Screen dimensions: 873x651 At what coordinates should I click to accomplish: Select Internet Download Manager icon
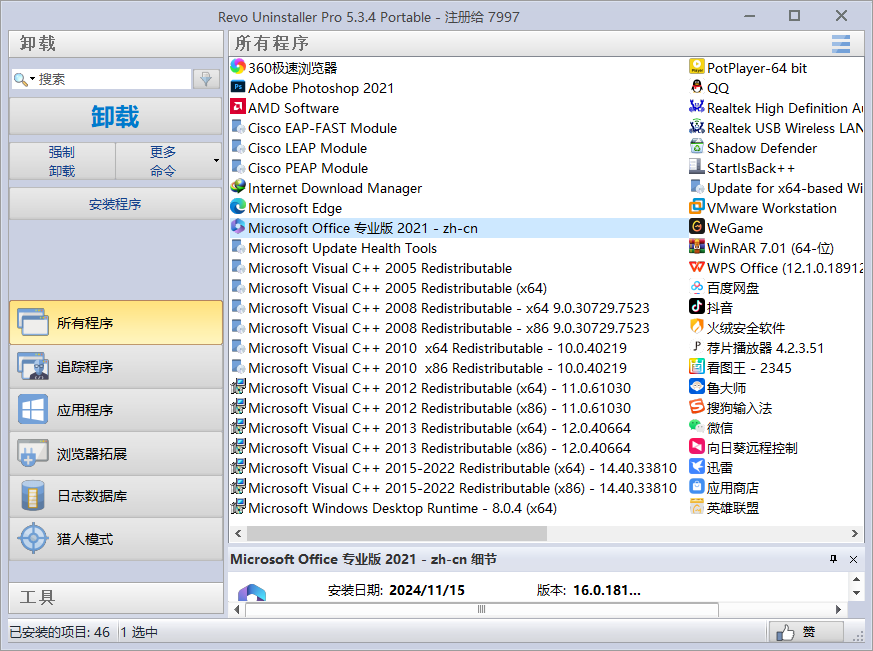pos(238,187)
